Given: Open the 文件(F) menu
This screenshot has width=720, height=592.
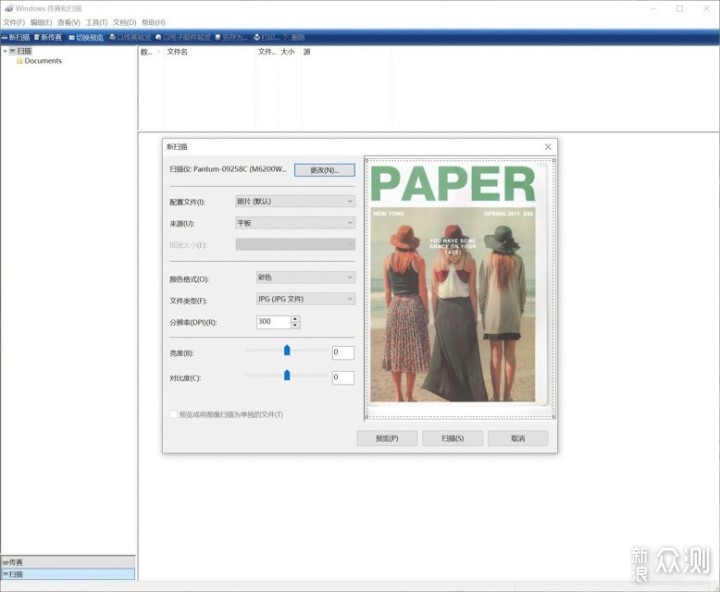Looking at the screenshot, I should [x=14, y=22].
